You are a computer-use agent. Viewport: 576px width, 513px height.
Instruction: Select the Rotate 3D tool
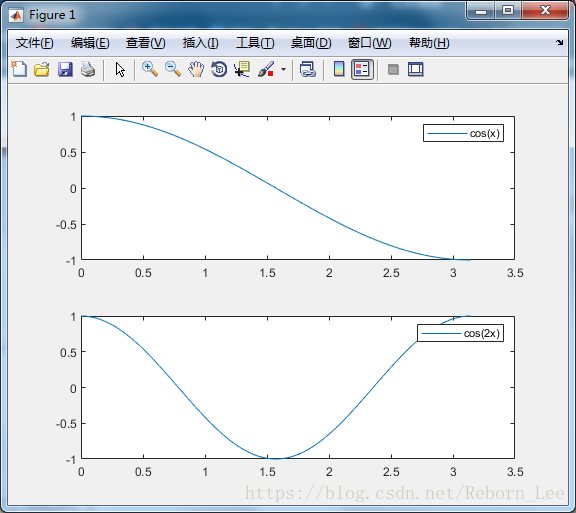coord(219,69)
